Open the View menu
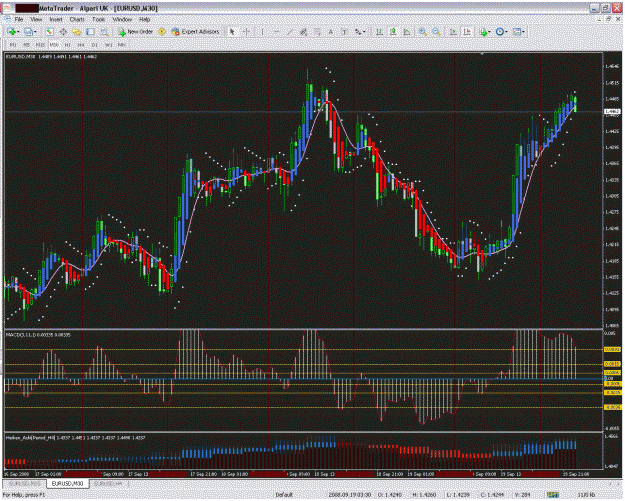This screenshot has height=501, width=625. [x=36, y=19]
